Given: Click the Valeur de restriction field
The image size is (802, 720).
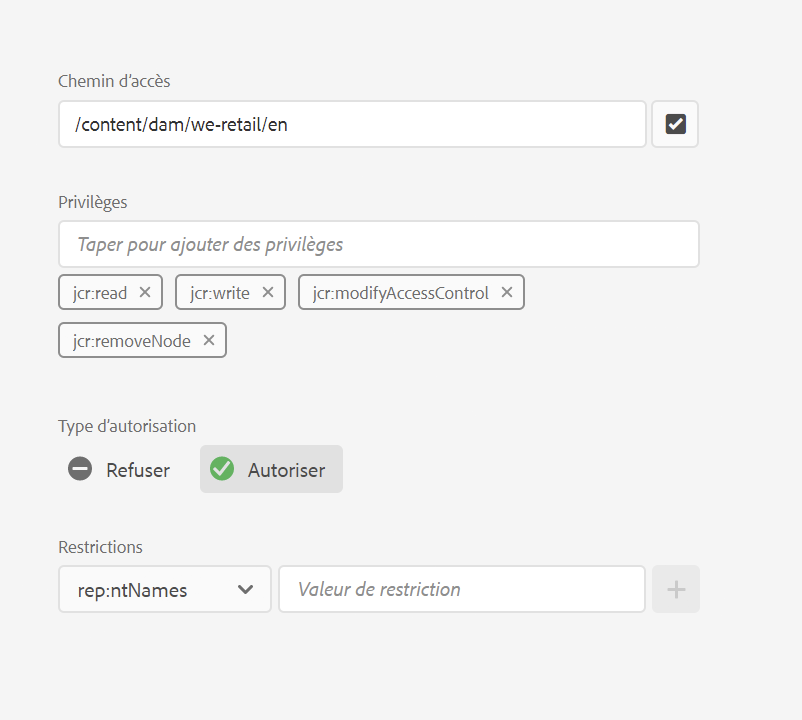Looking at the screenshot, I should [462, 589].
